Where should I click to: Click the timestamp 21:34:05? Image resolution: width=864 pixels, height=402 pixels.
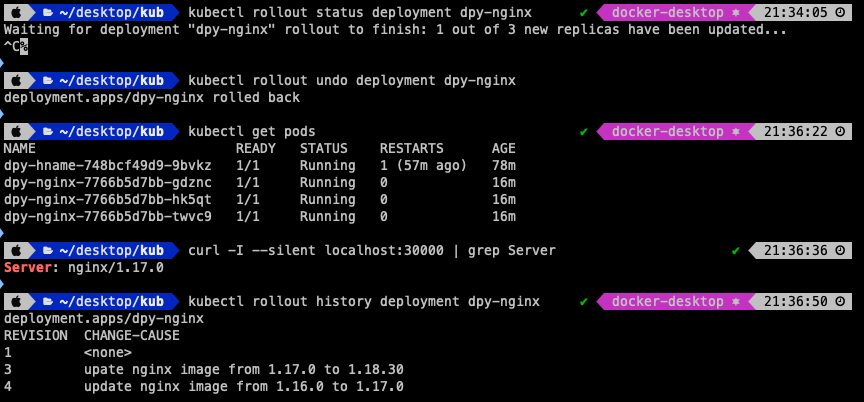(796, 12)
